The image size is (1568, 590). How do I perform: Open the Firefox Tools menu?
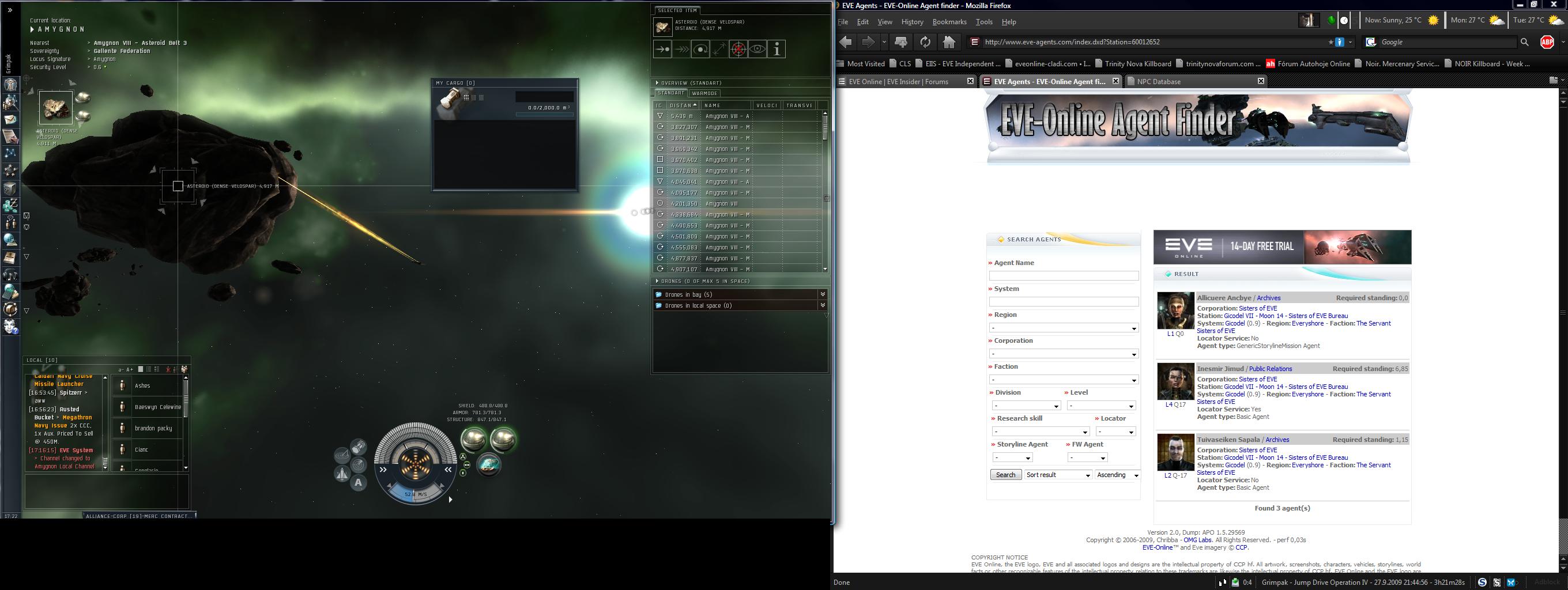pos(983,22)
